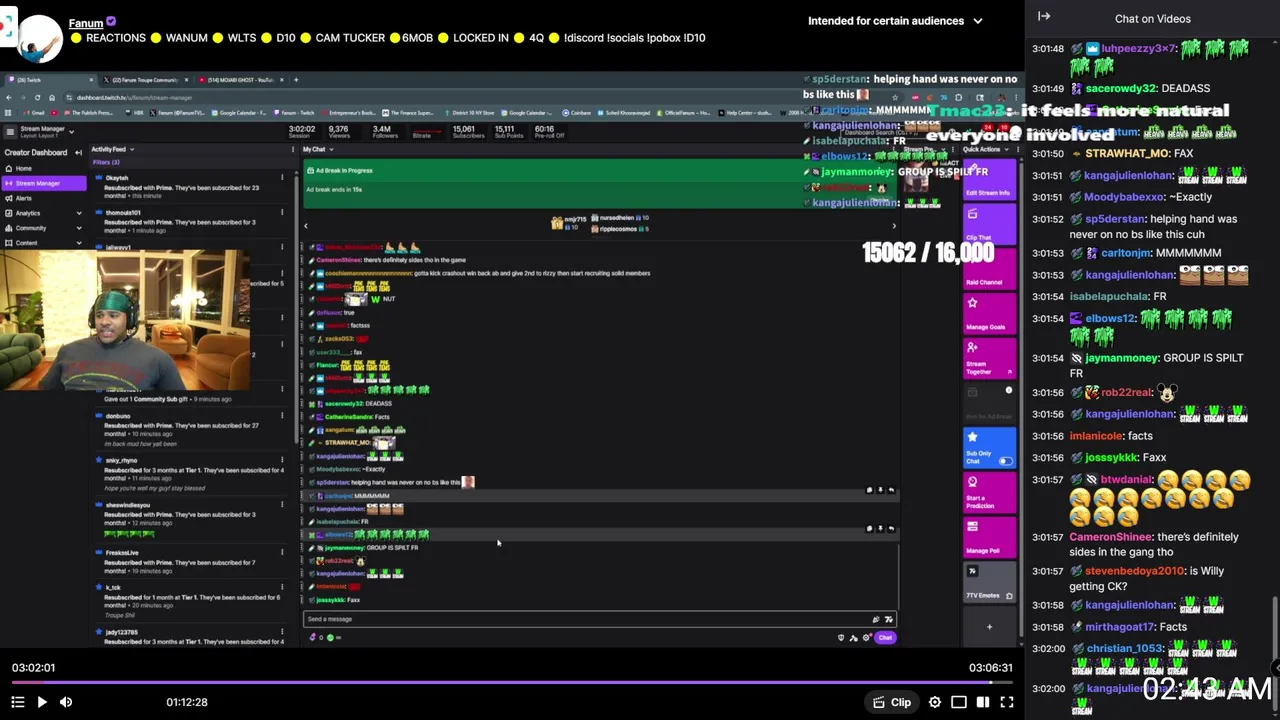The image size is (1280, 720).
Task: Expand the Intended for certain audiences notice
Action: 895,20
